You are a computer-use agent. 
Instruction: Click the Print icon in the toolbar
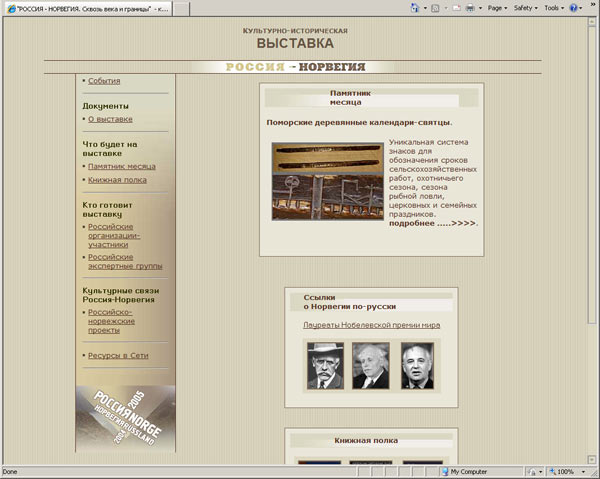click(471, 7)
